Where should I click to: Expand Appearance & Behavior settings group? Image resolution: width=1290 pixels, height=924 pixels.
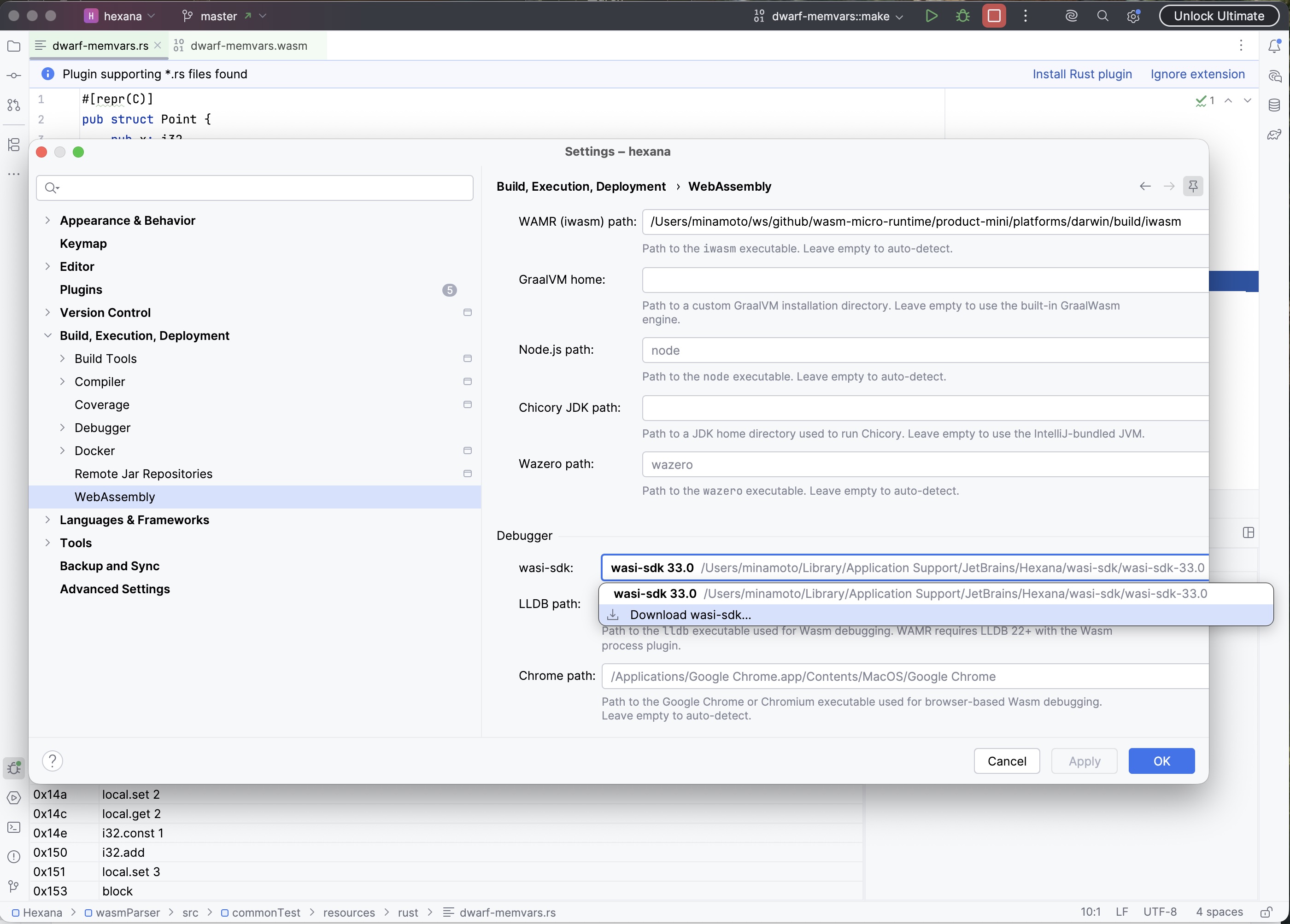click(x=48, y=221)
